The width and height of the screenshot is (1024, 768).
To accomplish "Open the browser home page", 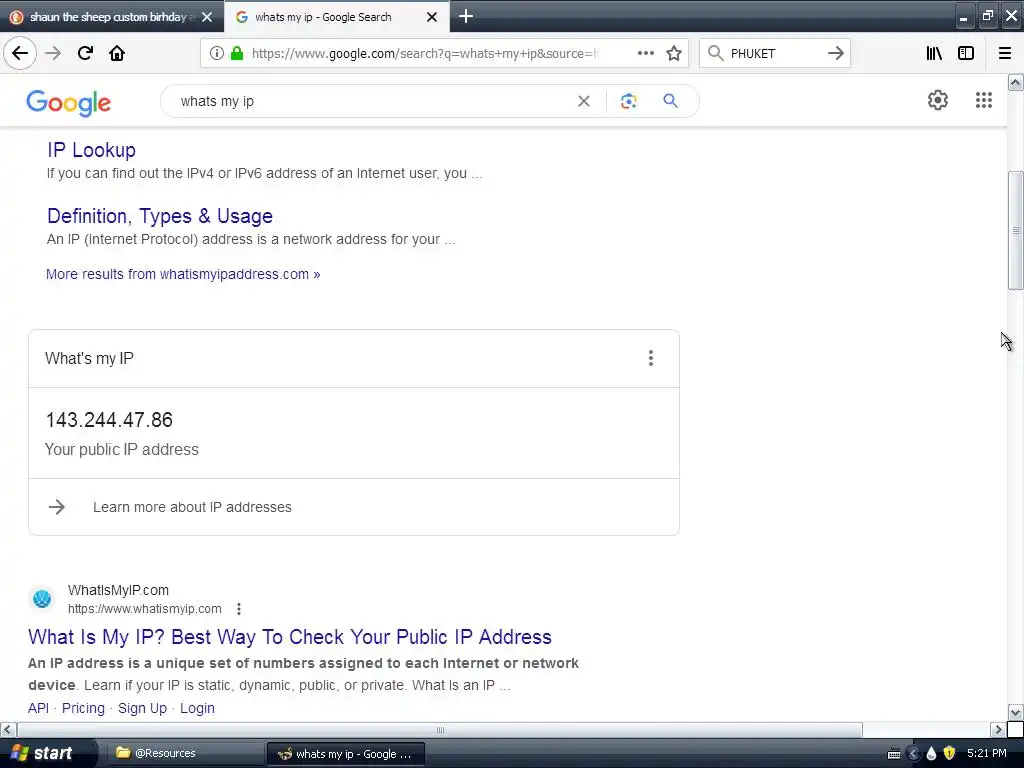I will (117, 53).
